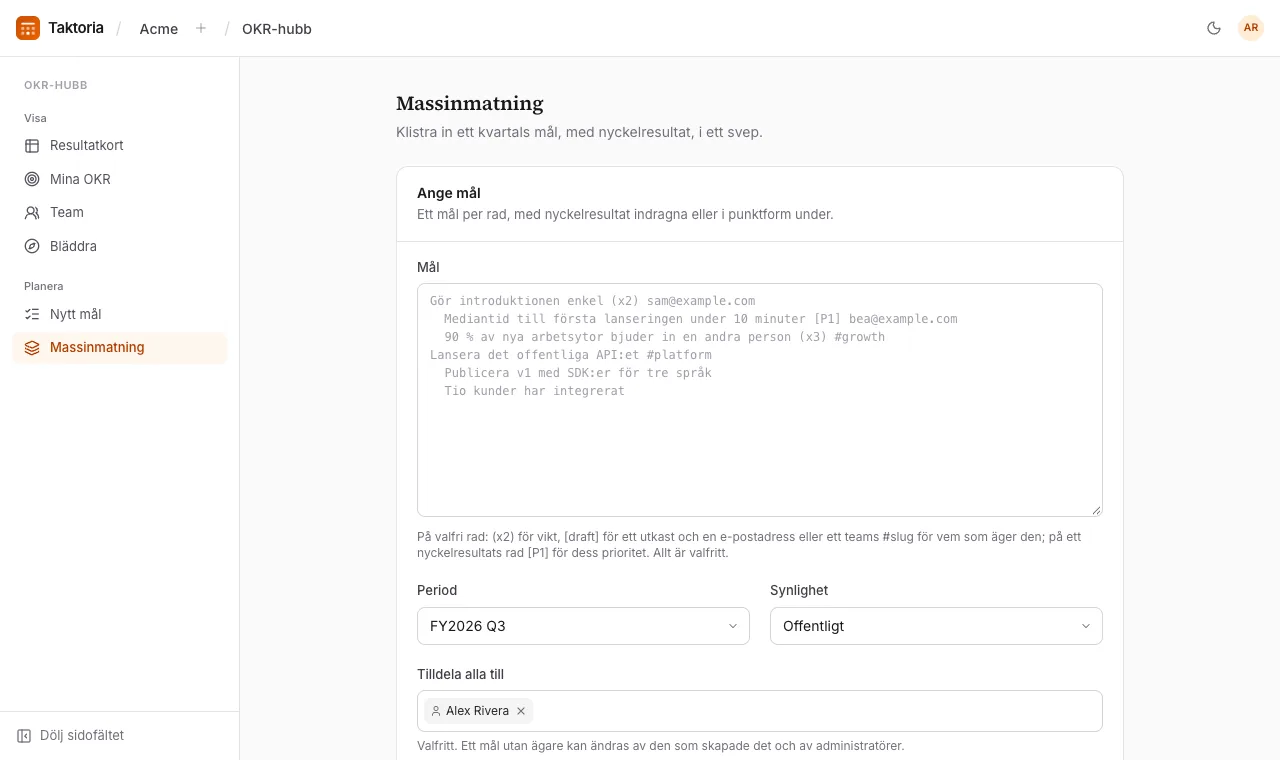Expand the Synlighet dropdown Offentligt
Viewport: 1280px width, 760px height.
936,626
